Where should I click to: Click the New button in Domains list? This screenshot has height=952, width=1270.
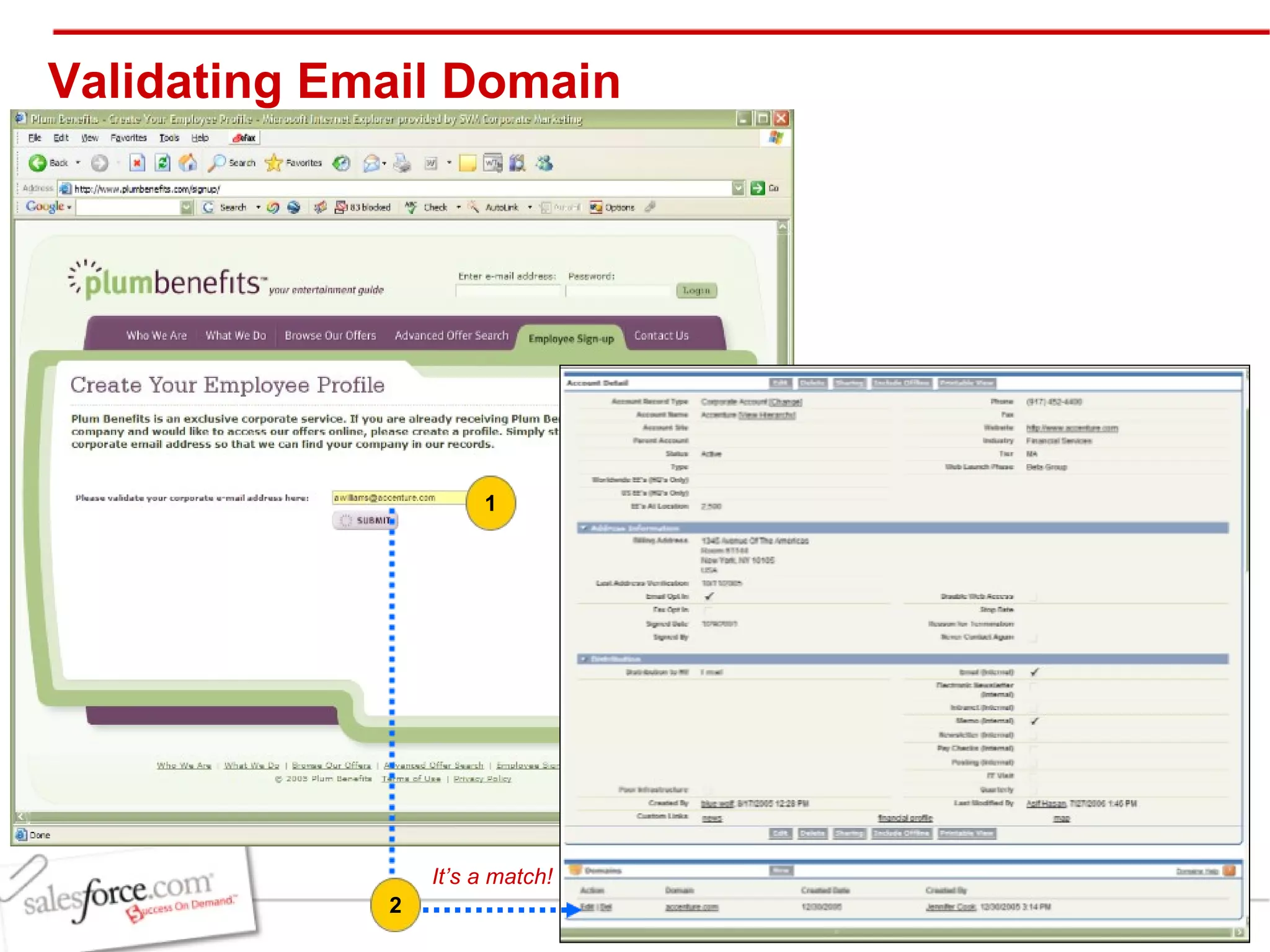(781, 871)
